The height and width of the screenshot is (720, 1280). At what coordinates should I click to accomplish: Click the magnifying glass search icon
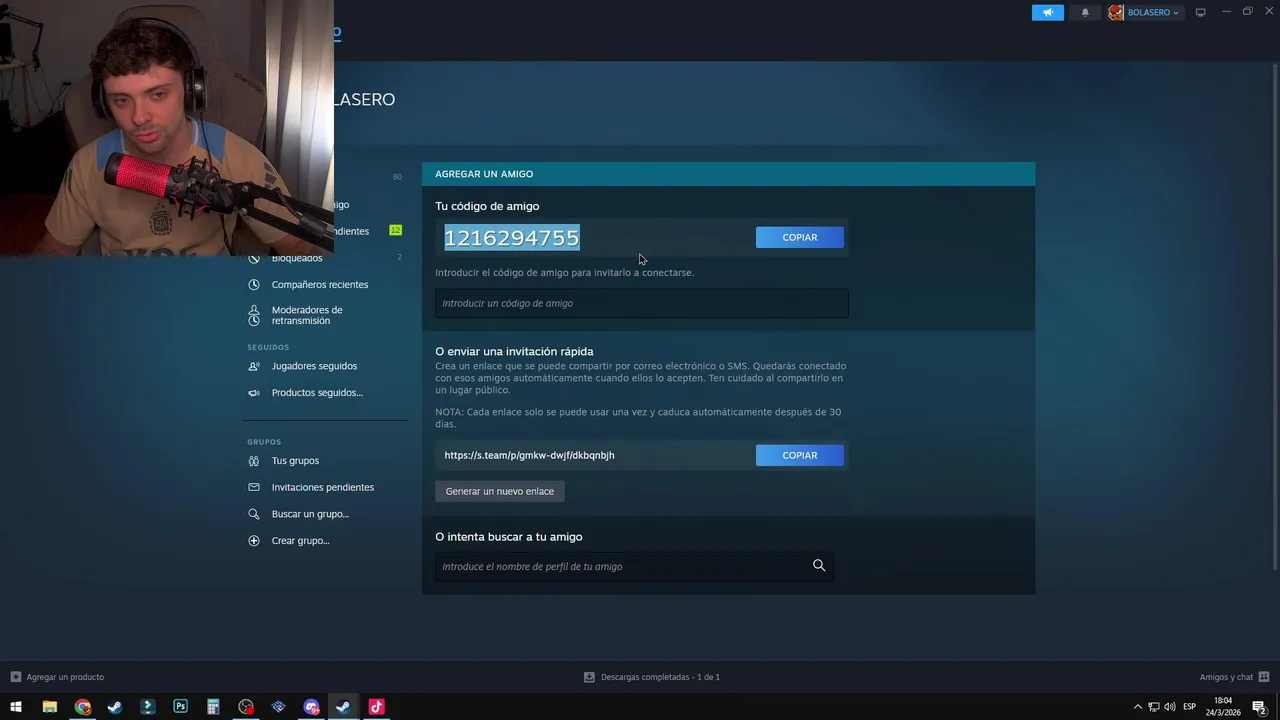[x=819, y=566]
